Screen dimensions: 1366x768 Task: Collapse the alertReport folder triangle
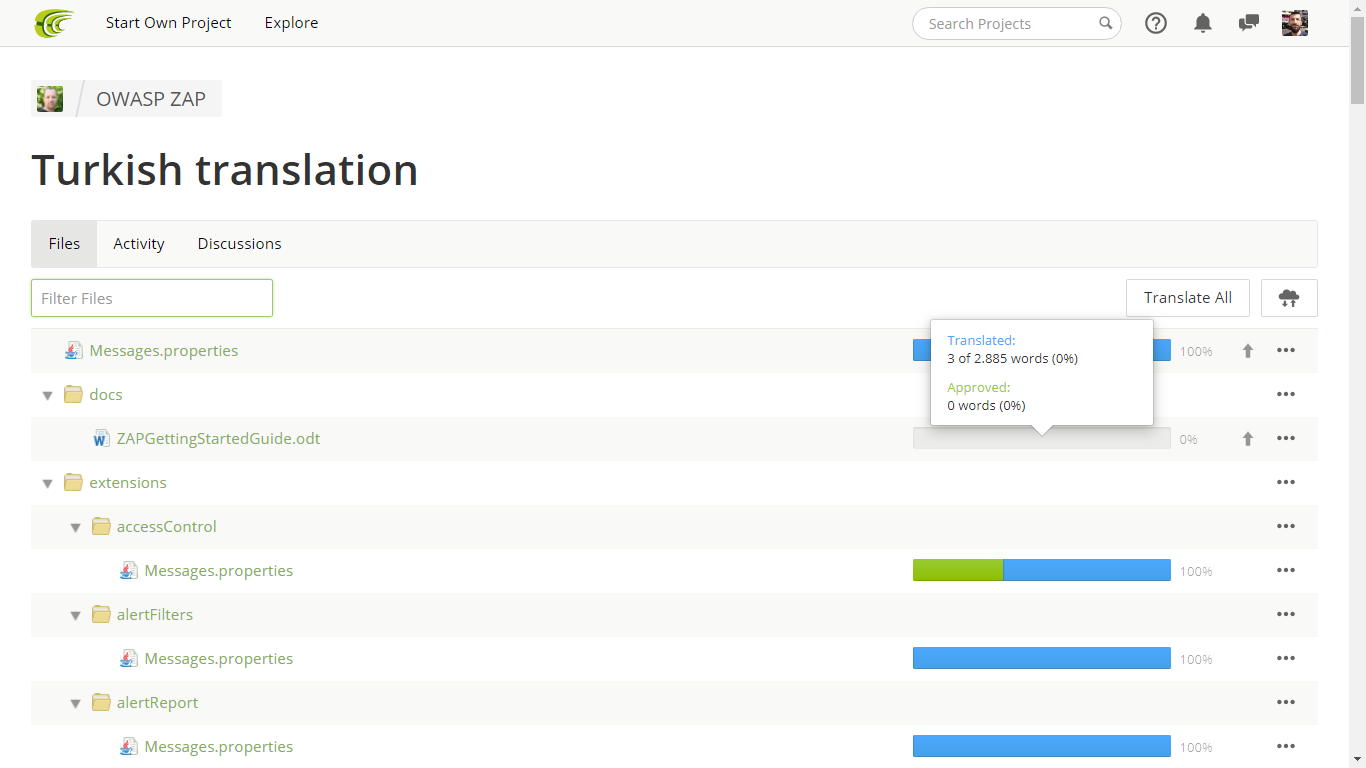75,703
